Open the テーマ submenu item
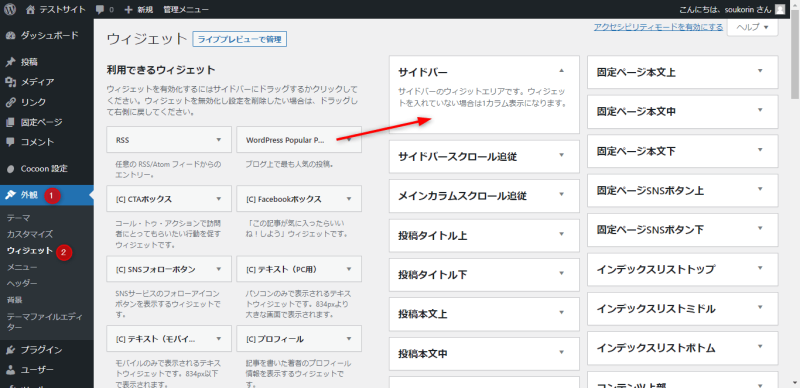 click(18, 218)
